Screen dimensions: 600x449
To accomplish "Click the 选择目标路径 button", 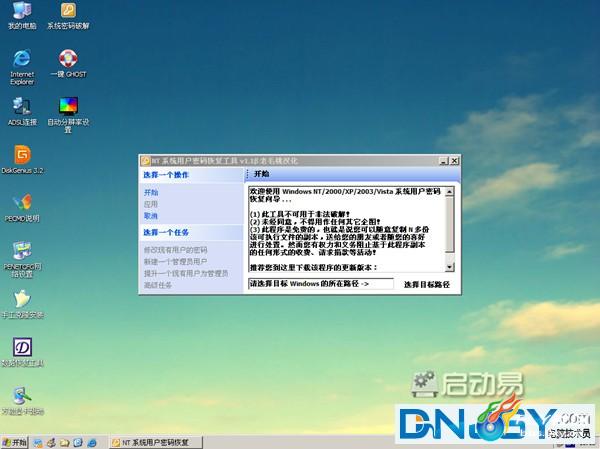I will 427,284.
